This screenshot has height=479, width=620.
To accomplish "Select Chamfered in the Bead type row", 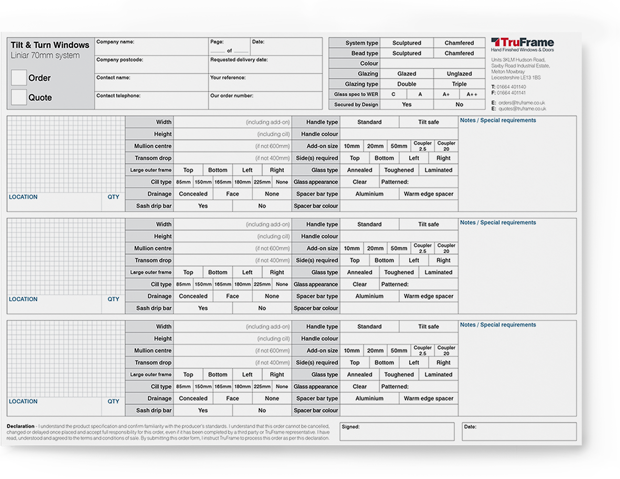I will [459, 53].
